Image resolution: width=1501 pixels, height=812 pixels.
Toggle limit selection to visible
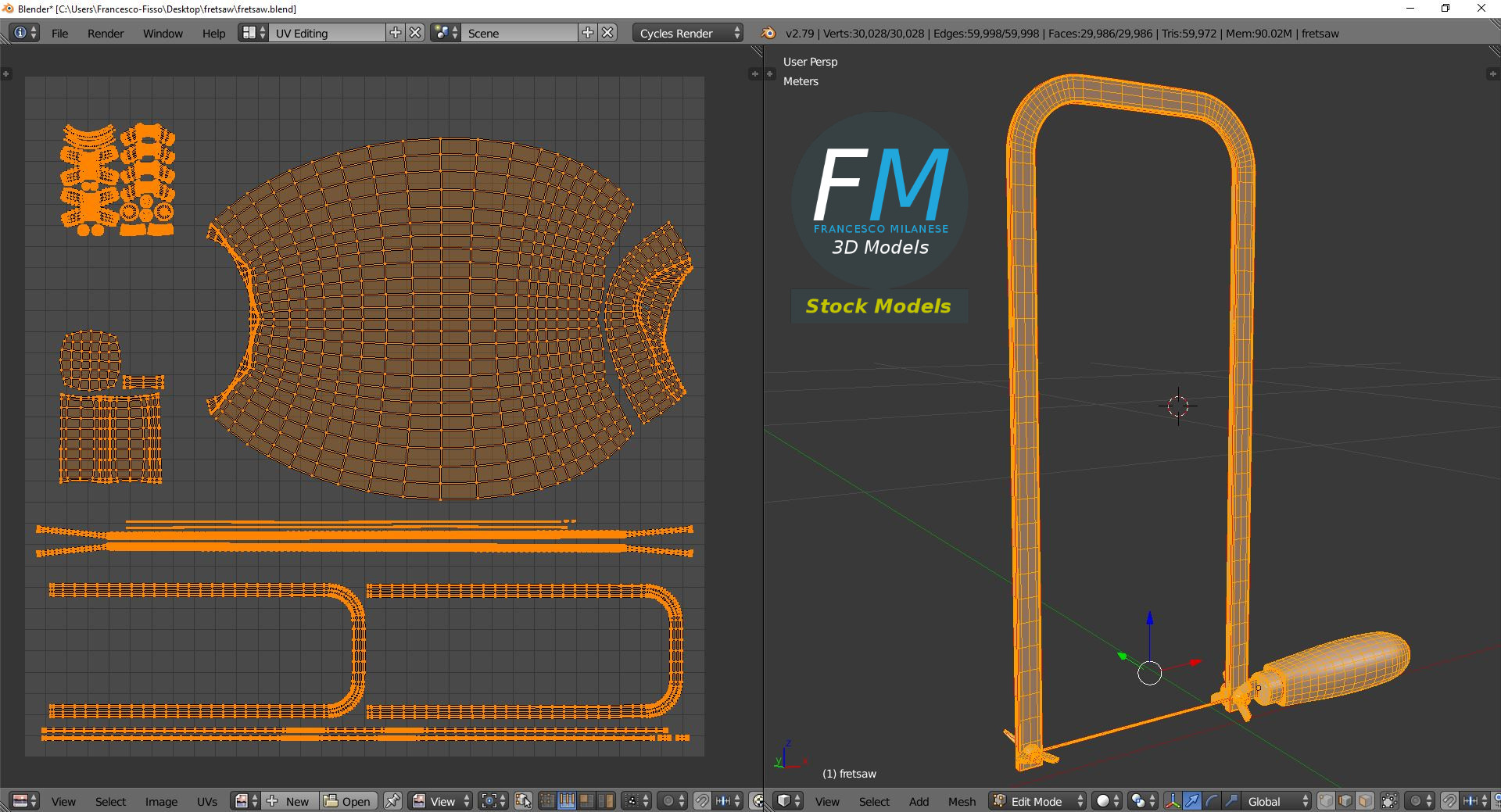[1389, 801]
